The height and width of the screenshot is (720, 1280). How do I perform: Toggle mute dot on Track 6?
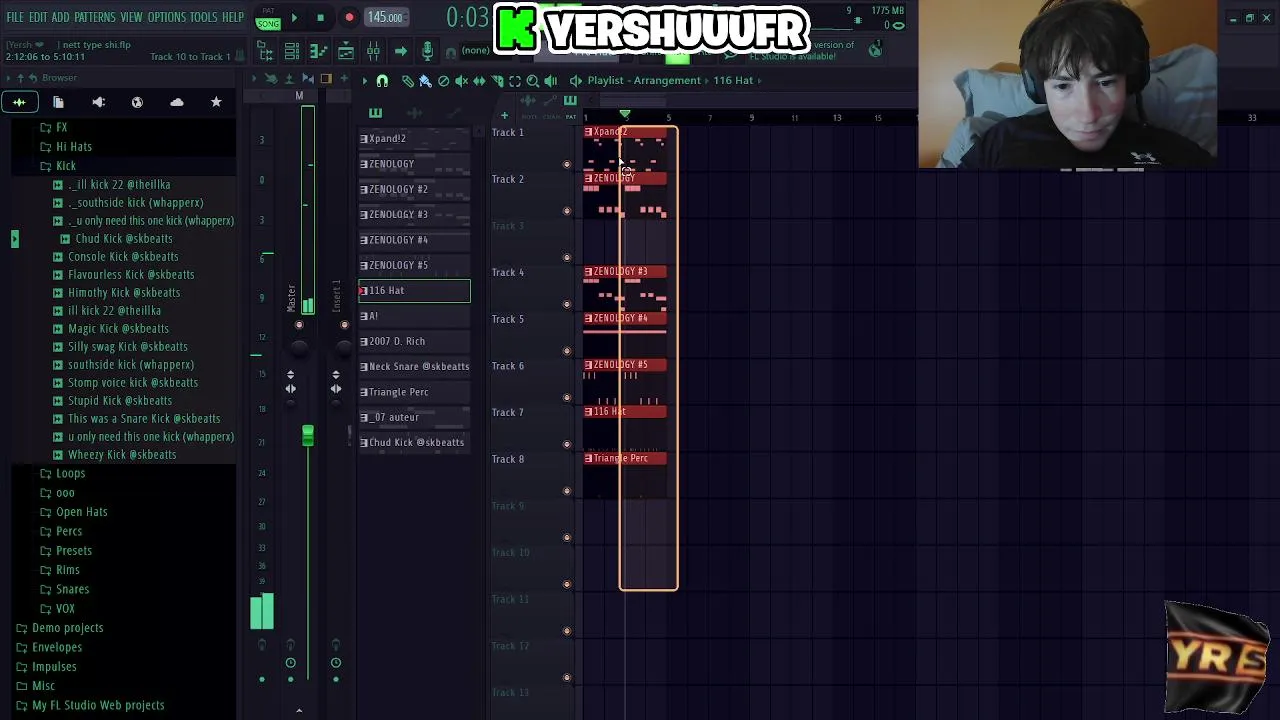coord(567,398)
